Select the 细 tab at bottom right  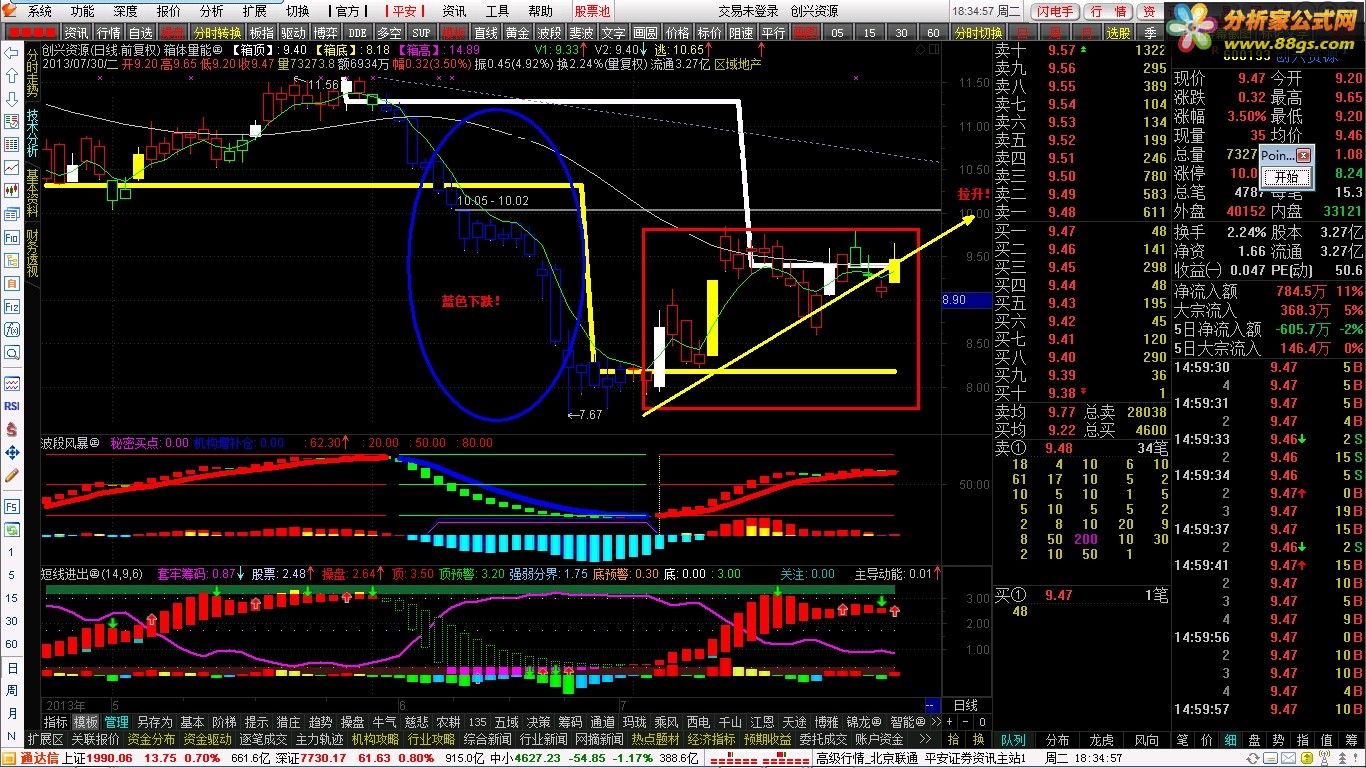tap(1229, 740)
